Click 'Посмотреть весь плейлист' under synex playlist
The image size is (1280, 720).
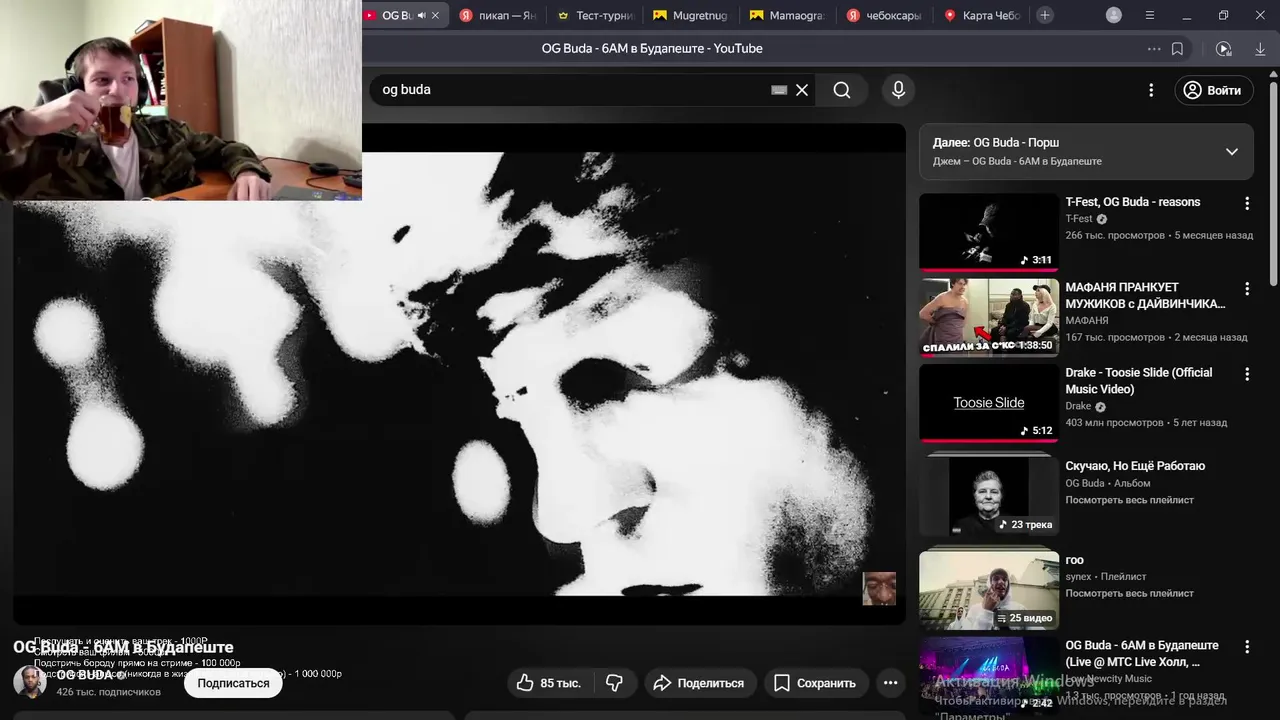point(1130,593)
